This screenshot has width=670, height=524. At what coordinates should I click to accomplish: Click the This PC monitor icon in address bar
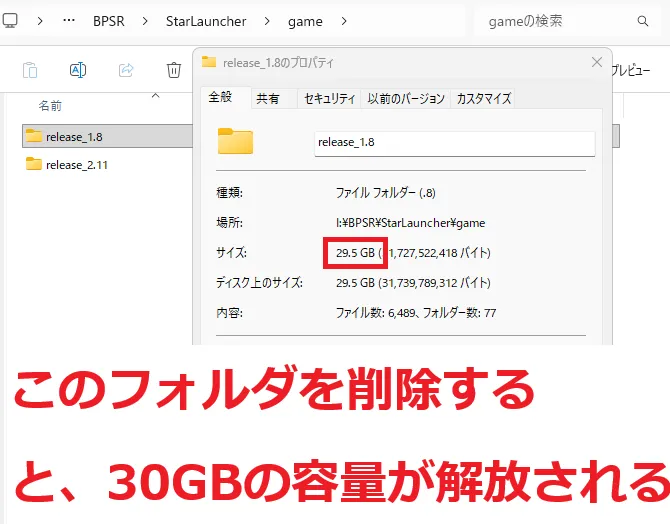pyautogui.click(x=9, y=21)
